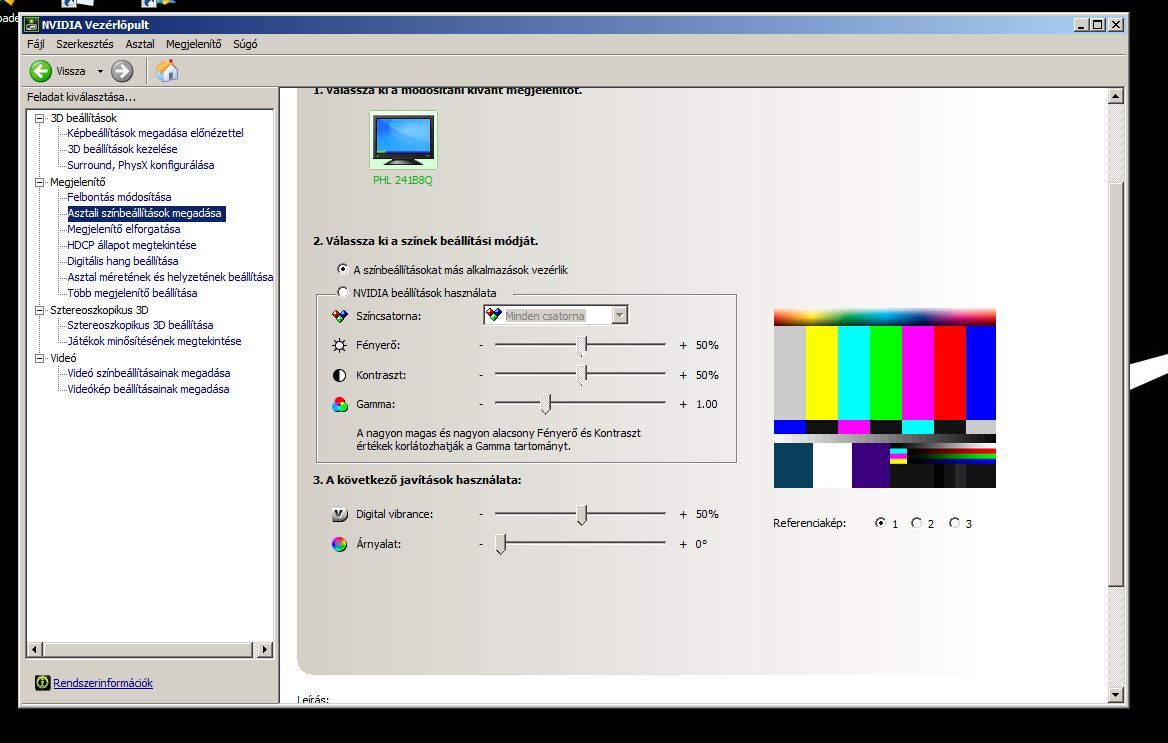Open the Asztal menu

click(140, 44)
